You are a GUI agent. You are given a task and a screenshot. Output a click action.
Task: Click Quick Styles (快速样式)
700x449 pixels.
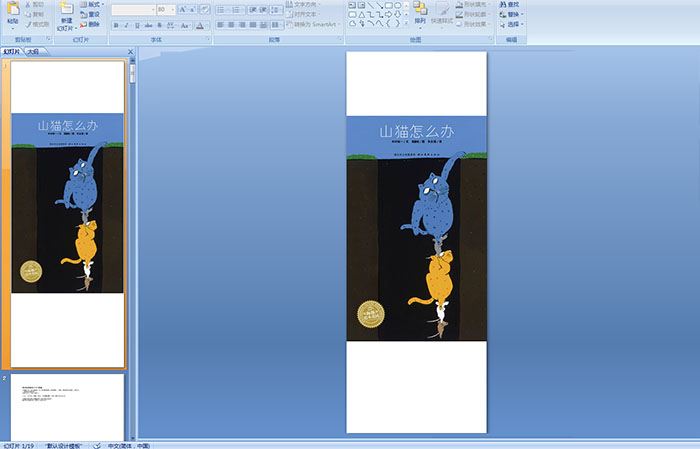pyautogui.click(x=442, y=15)
